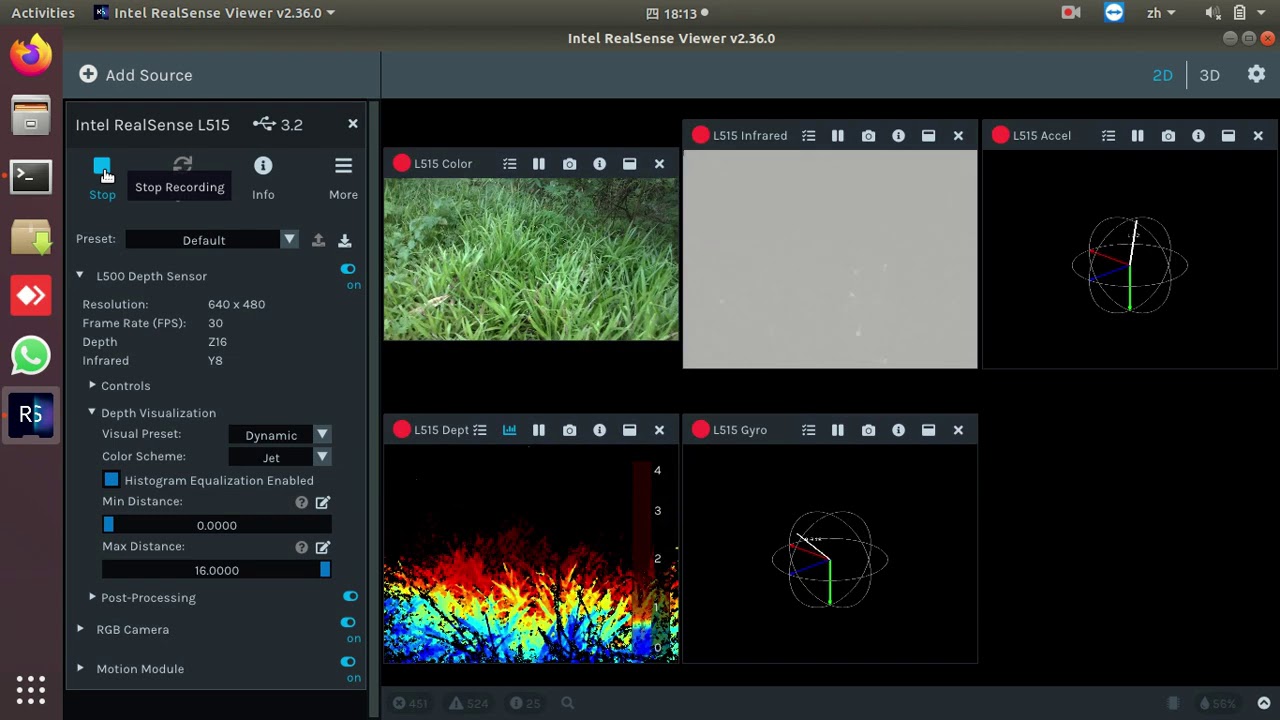Open viewer settings gear icon
This screenshot has height=720, width=1280.
(1257, 75)
